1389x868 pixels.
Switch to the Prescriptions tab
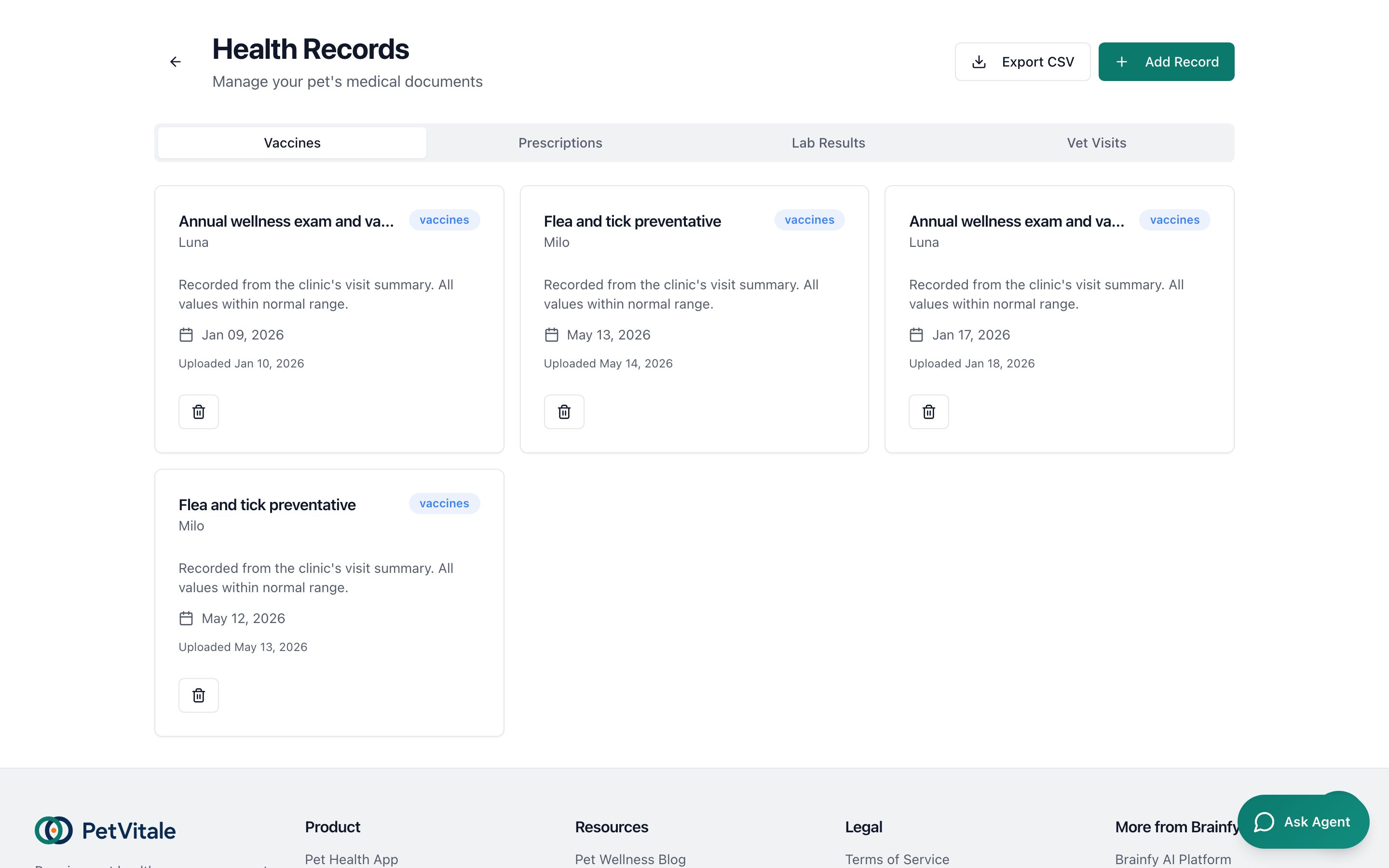[x=560, y=143]
